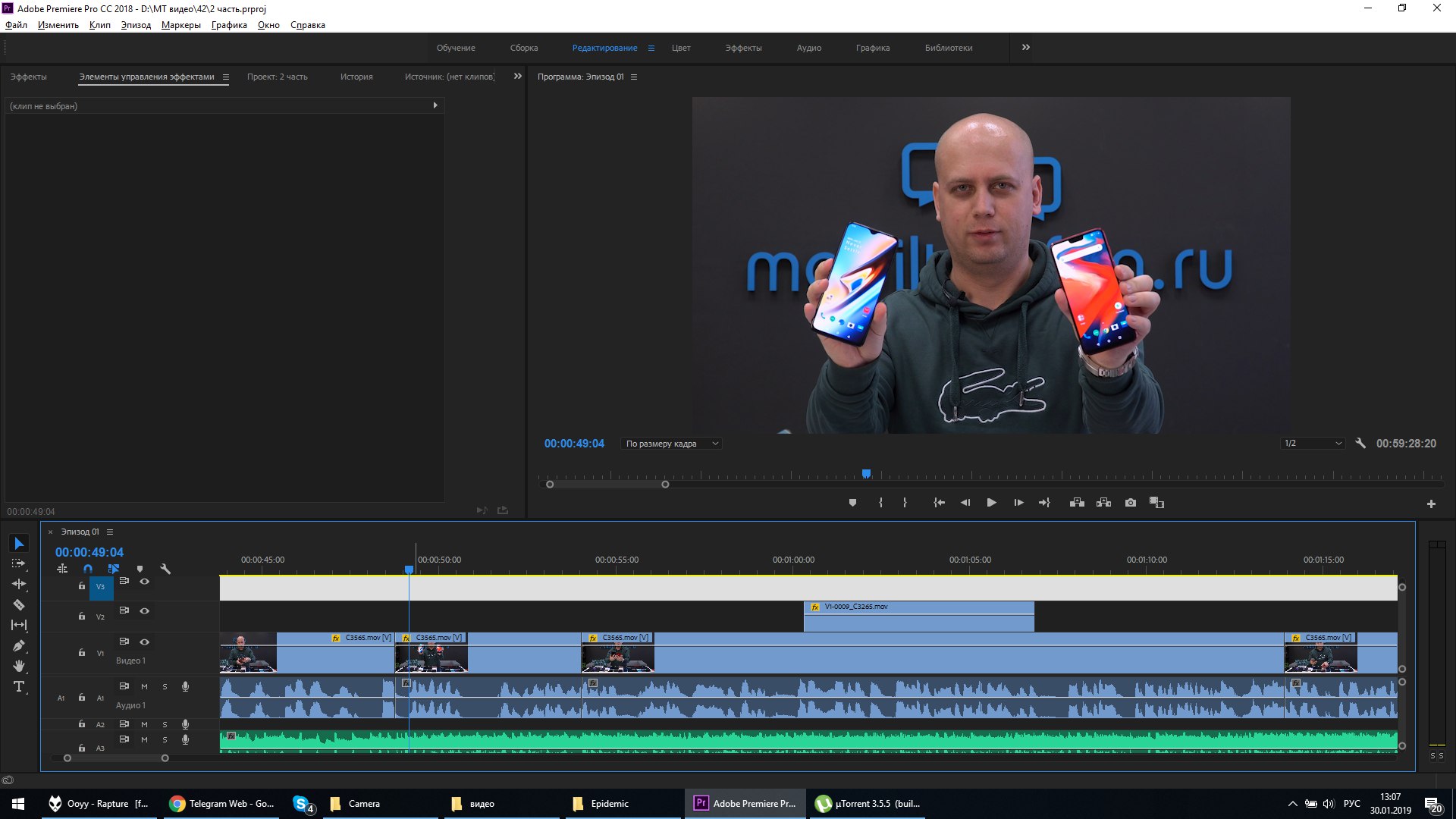Step back one frame
This screenshot has height=819, width=1456.
(x=965, y=503)
